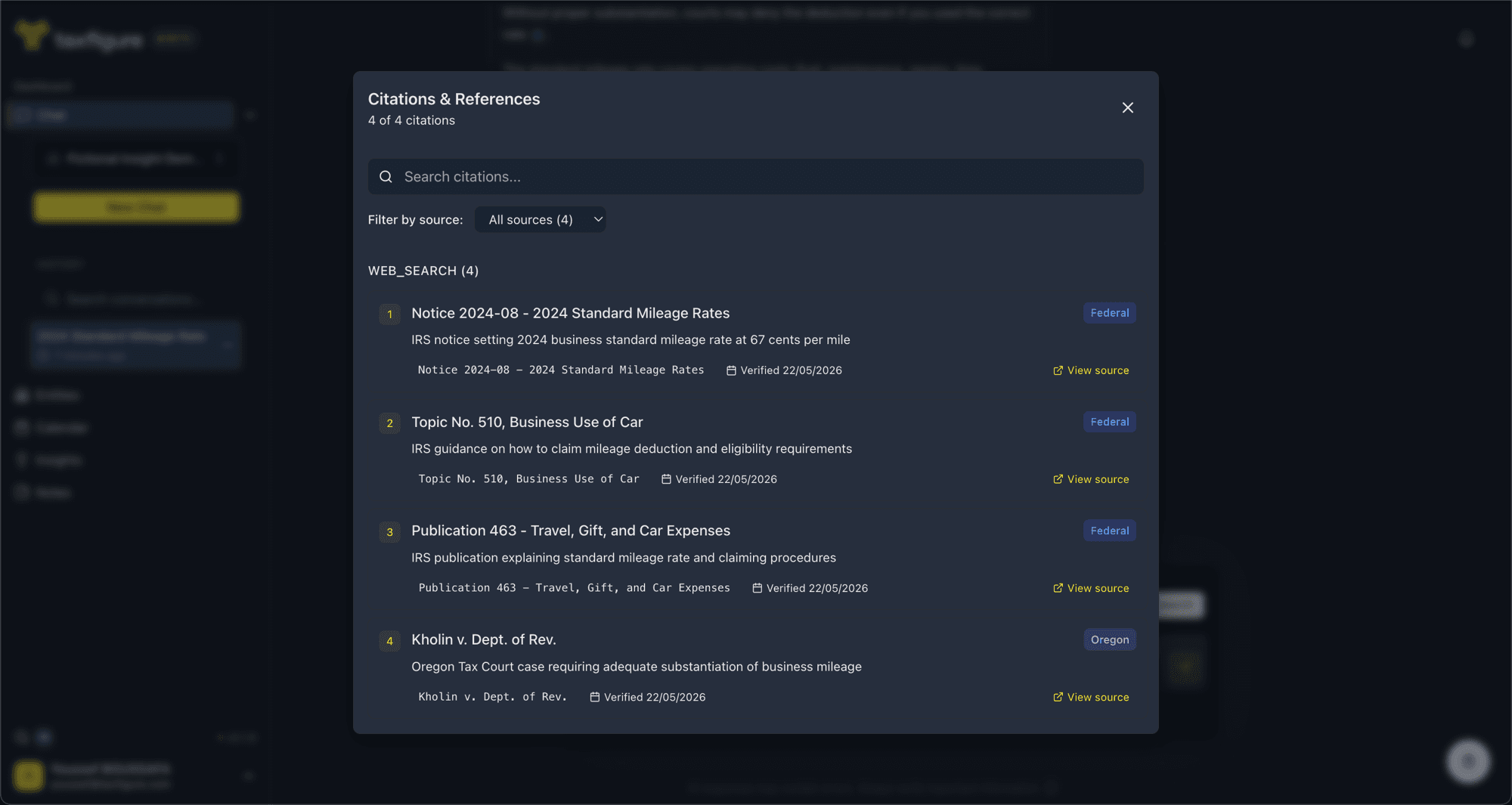This screenshot has height=805, width=1512.
Task: Click the Oregon tag on Kholin case
Action: [1109, 639]
